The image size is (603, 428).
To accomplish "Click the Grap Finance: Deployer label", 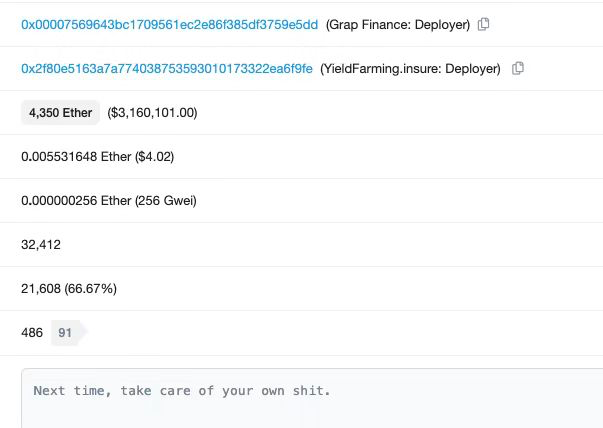I will 398,24.
